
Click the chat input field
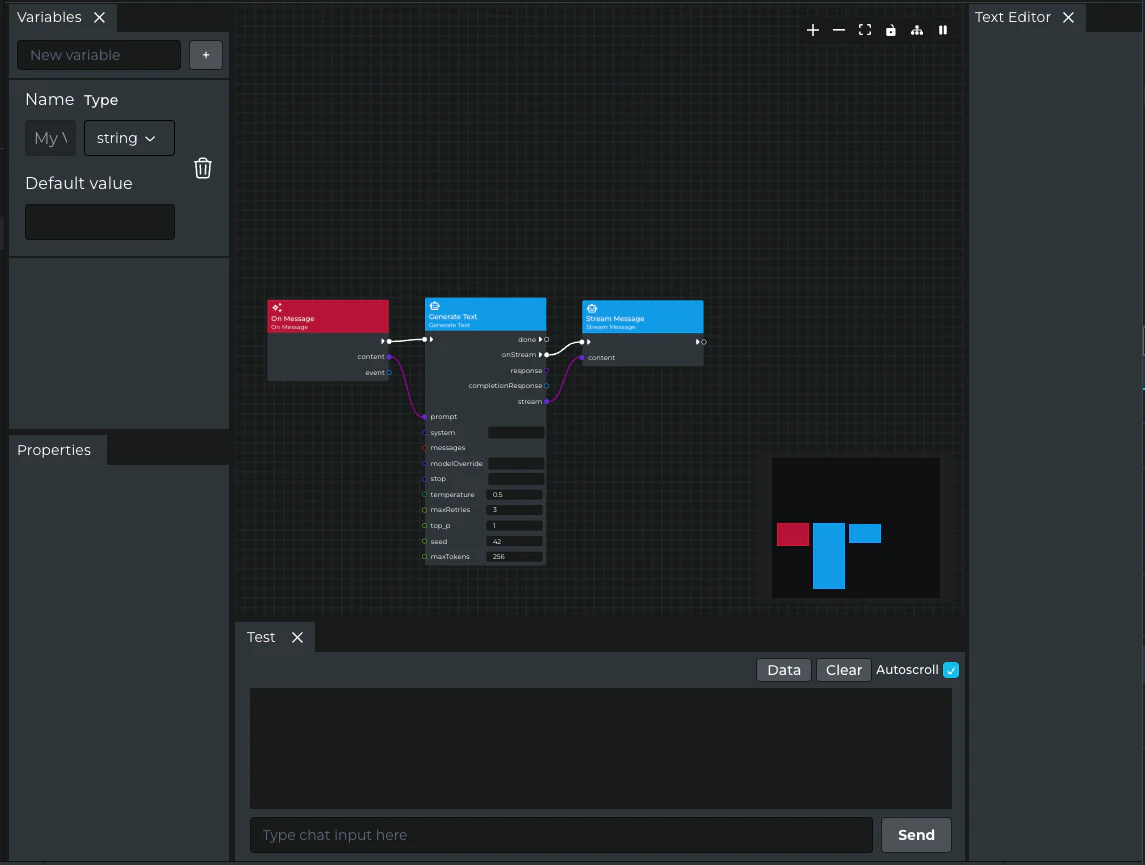coord(561,835)
